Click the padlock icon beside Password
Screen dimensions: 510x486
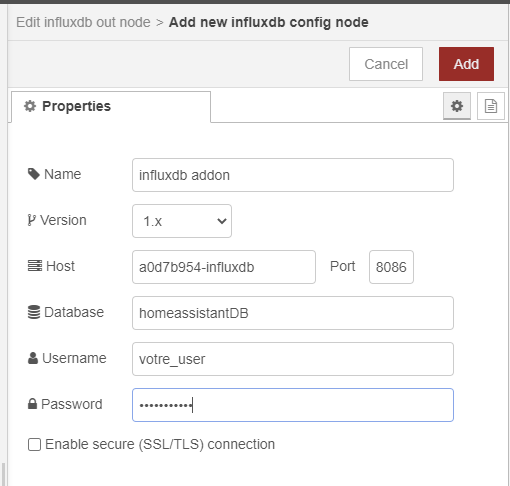32,404
